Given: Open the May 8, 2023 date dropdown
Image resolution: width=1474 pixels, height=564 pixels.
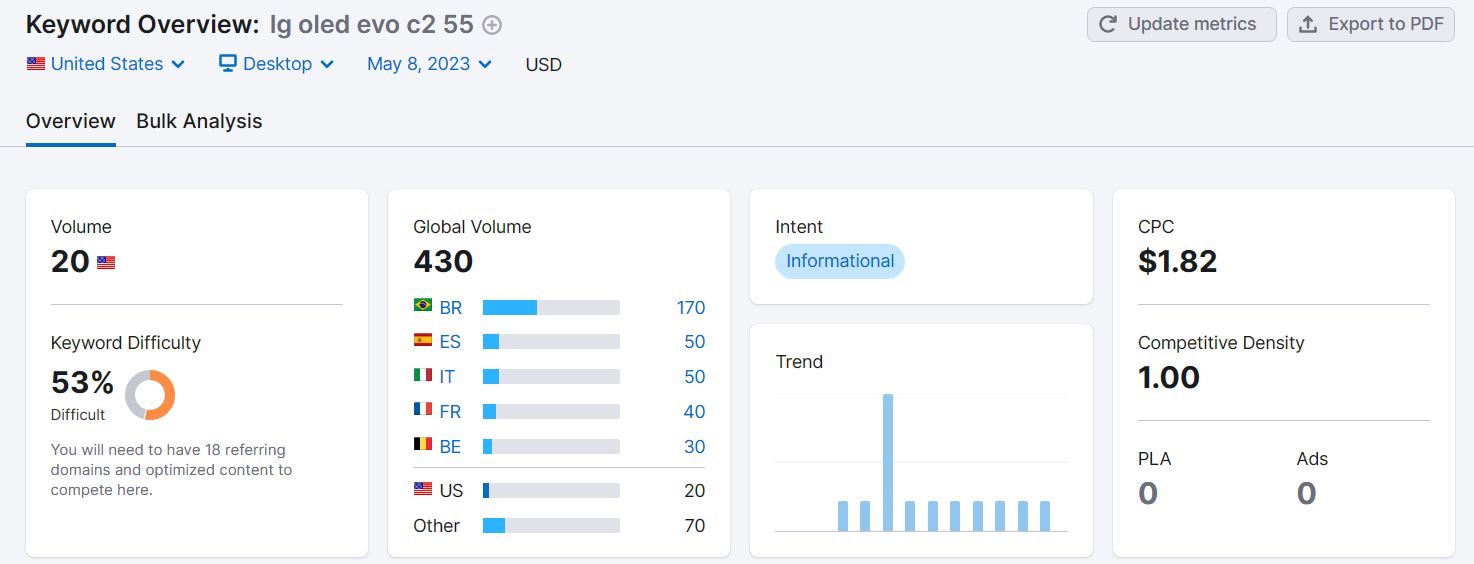Looking at the screenshot, I should point(430,64).
